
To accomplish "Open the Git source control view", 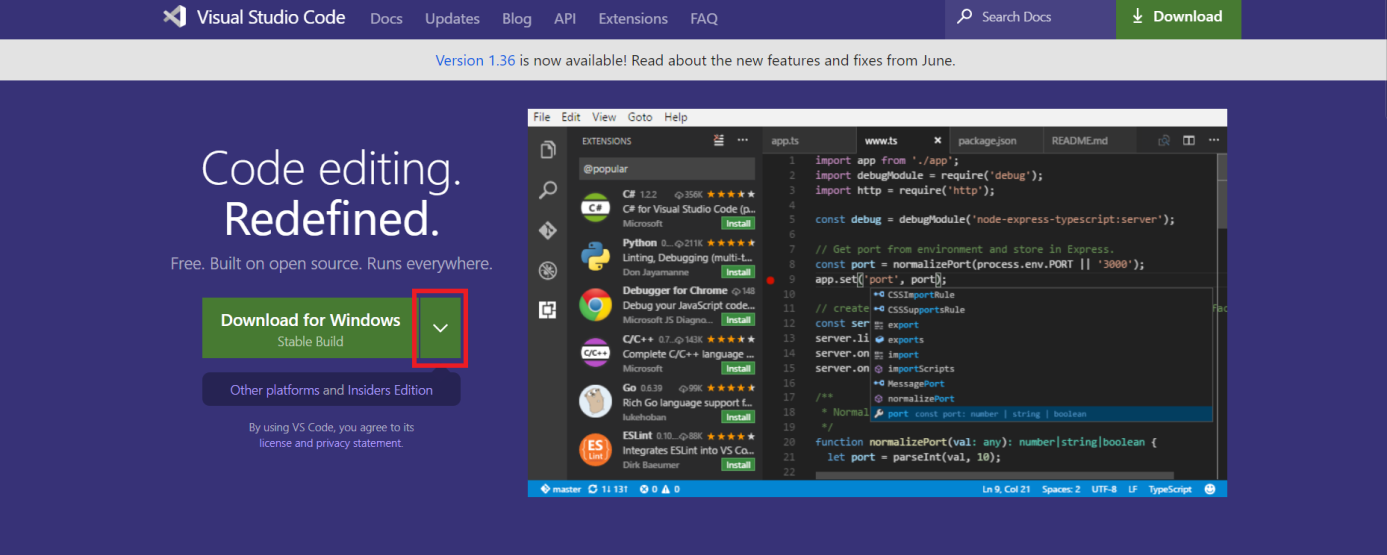I will tap(547, 230).
